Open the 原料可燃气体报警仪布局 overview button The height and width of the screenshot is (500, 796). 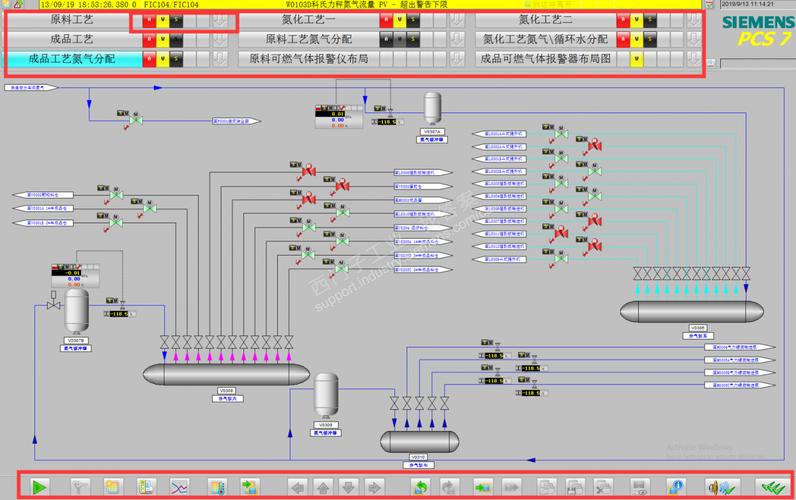pos(309,59)
